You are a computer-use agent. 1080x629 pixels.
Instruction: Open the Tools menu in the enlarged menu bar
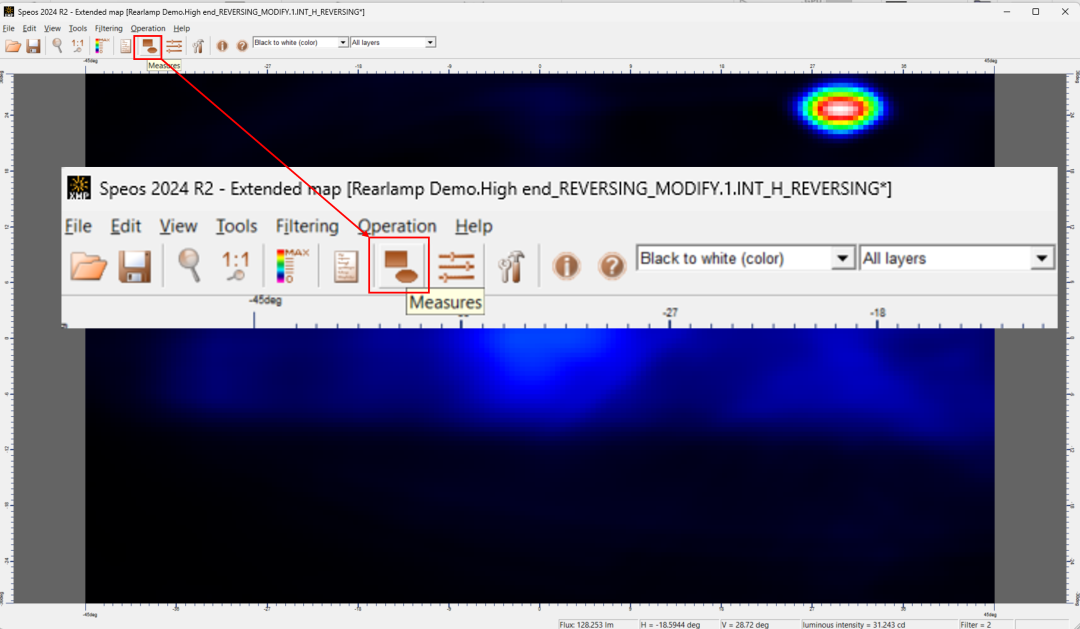click(237, 226)
